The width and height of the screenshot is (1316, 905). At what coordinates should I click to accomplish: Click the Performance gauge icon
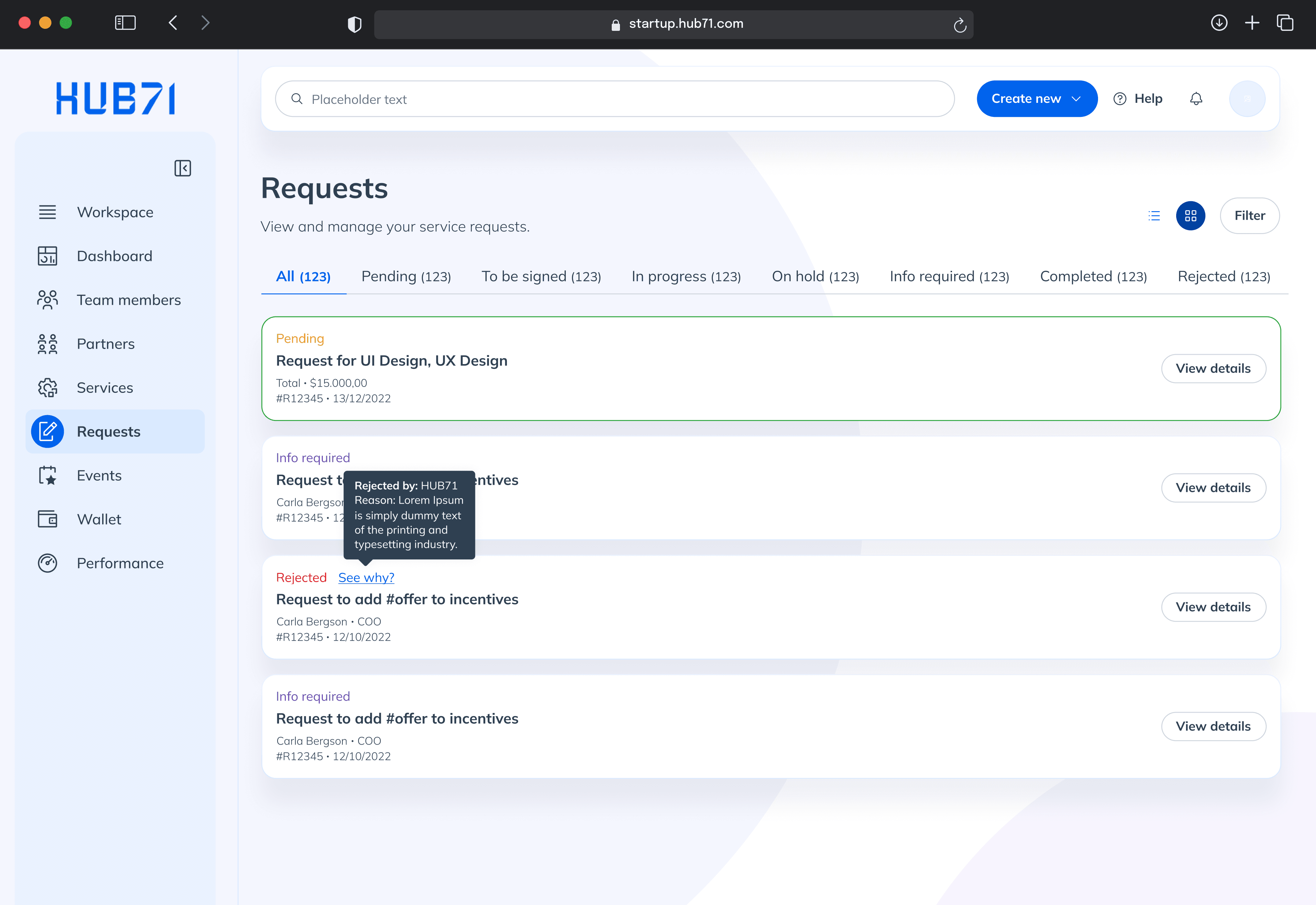(48, 563)
